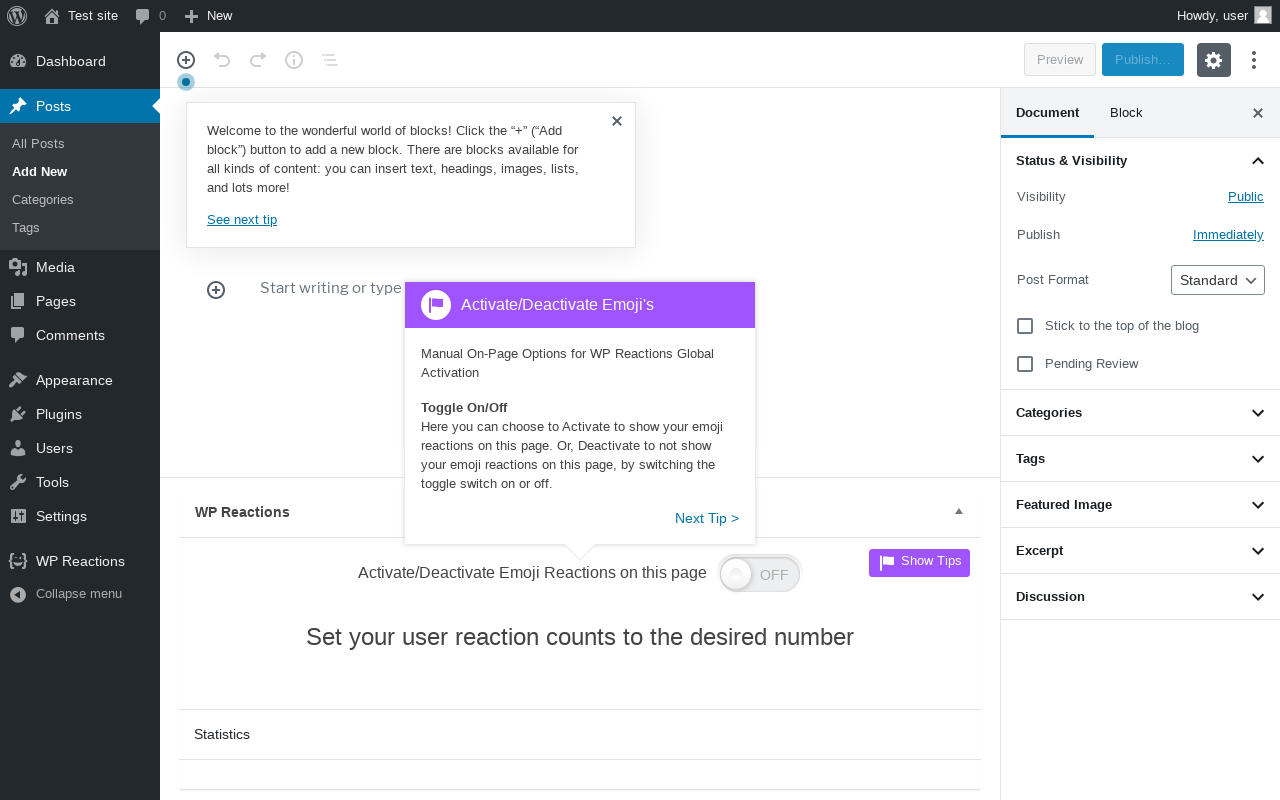Switch to the Document tab
The width and height of the screenshot is (1280, 800).
1047,113
